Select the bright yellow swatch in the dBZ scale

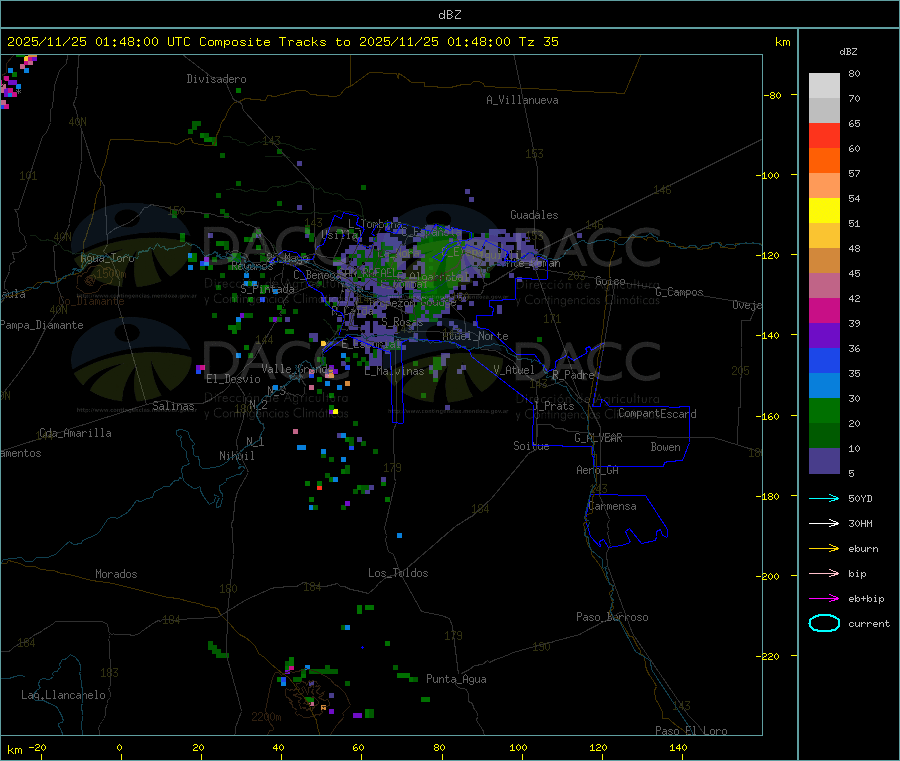coord(824,211)
